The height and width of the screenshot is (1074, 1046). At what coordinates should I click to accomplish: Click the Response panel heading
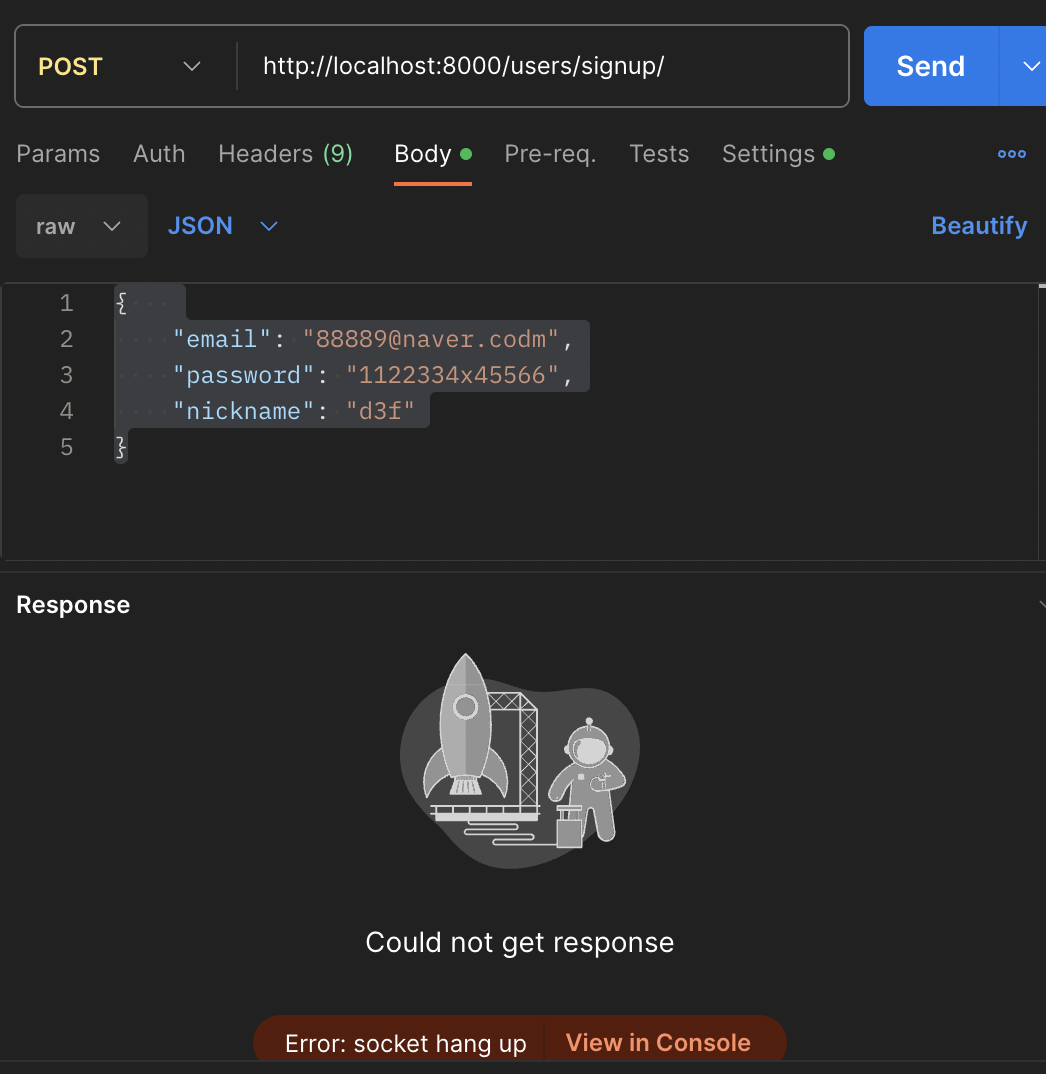pos(73,605)
